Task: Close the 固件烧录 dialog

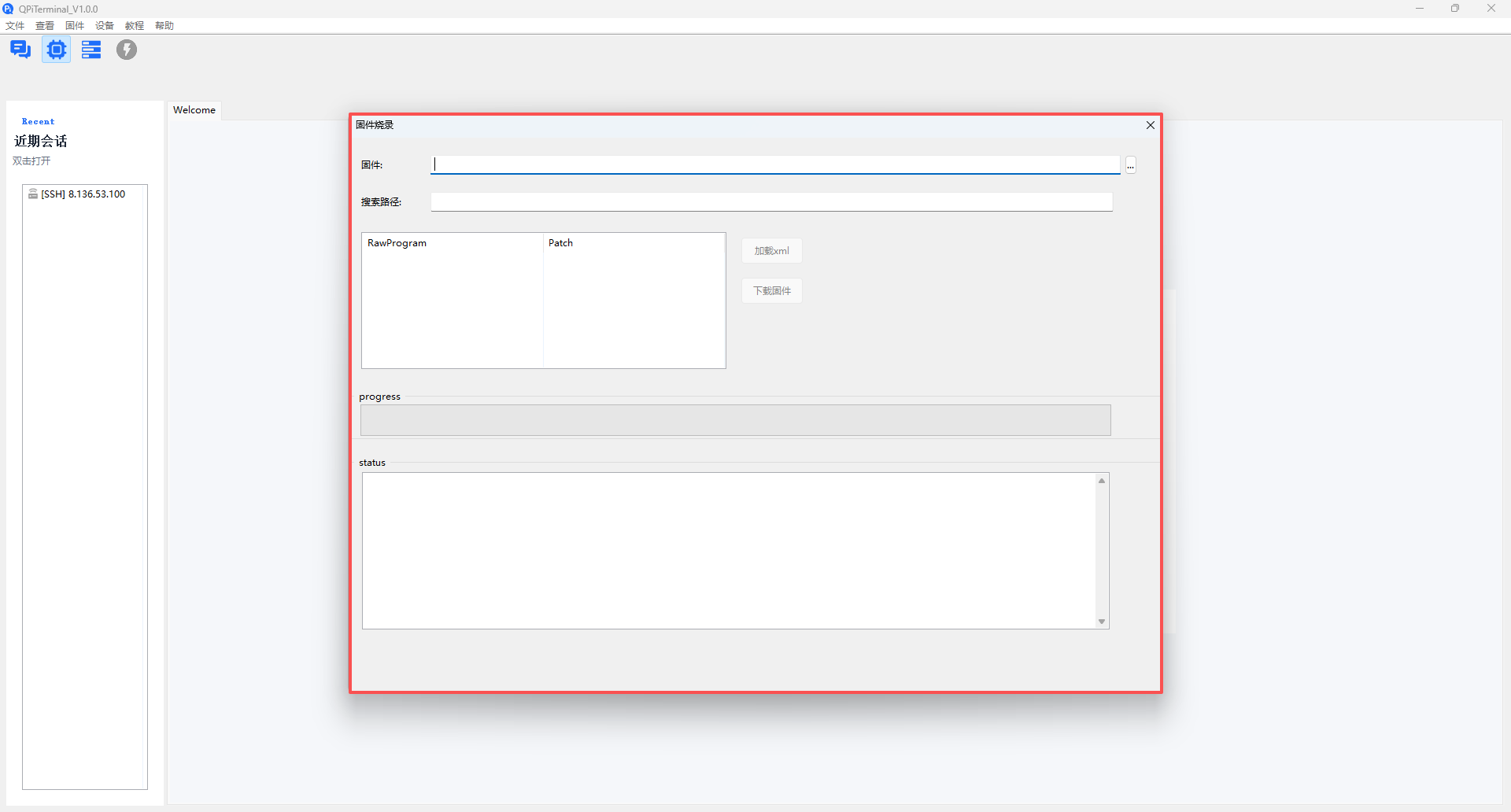Action: pos(1151,125)
